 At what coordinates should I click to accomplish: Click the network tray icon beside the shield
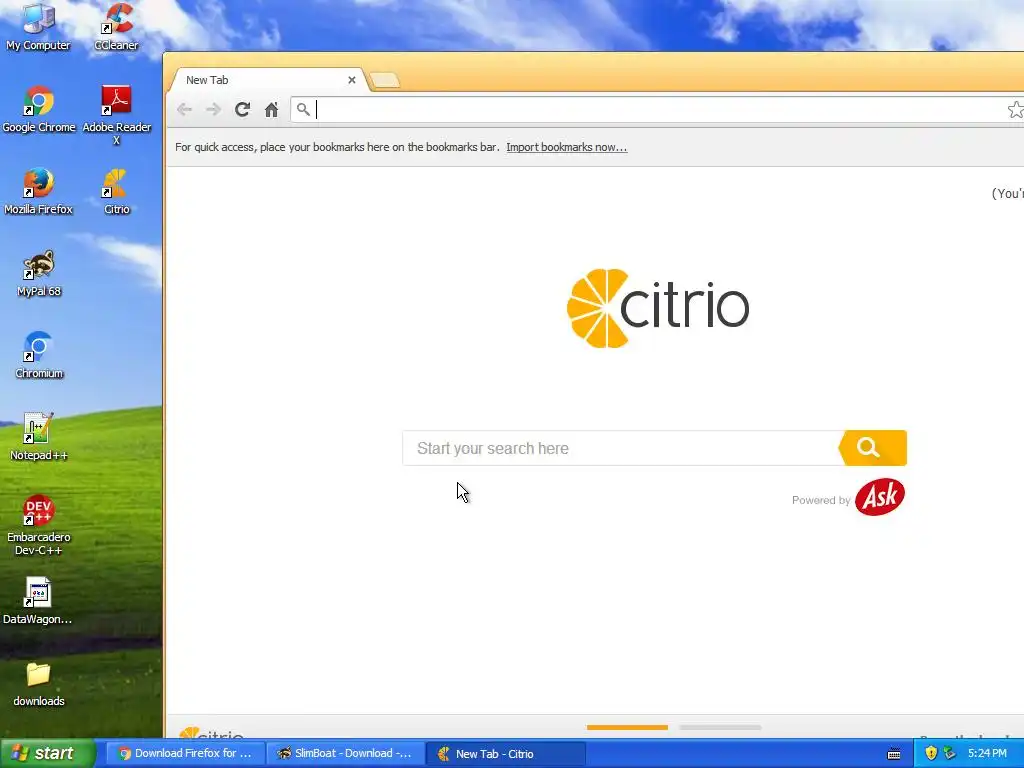[950, 753]
